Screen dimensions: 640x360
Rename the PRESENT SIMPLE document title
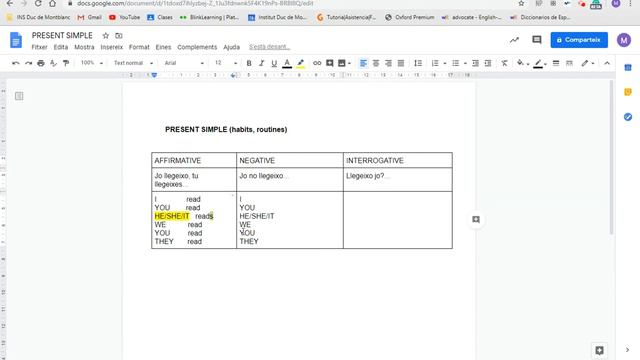pyautogui.click(x=62, y=36)
